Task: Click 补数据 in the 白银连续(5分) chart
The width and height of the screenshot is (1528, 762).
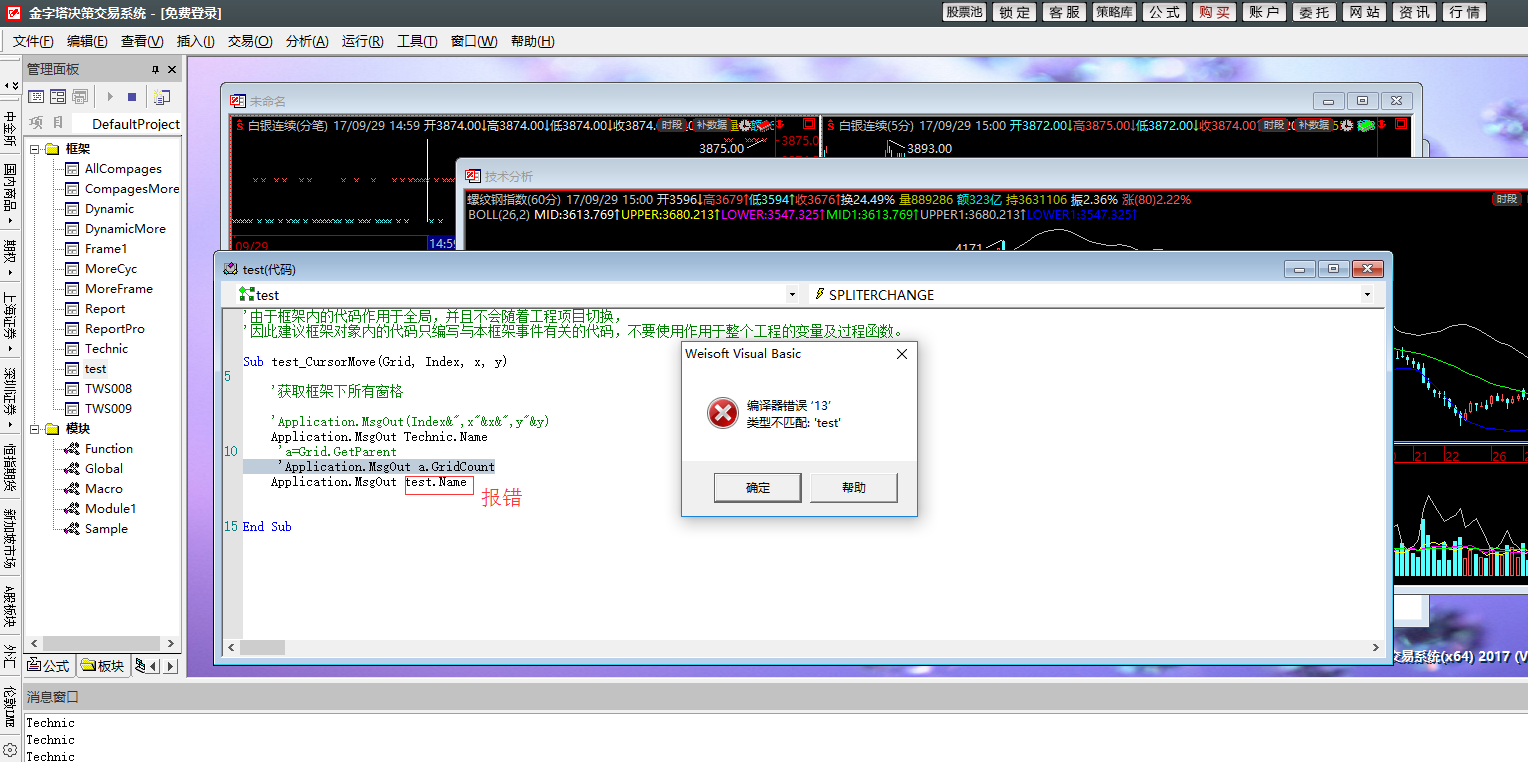Action: pyautogui.click(x=1314, y=125)
